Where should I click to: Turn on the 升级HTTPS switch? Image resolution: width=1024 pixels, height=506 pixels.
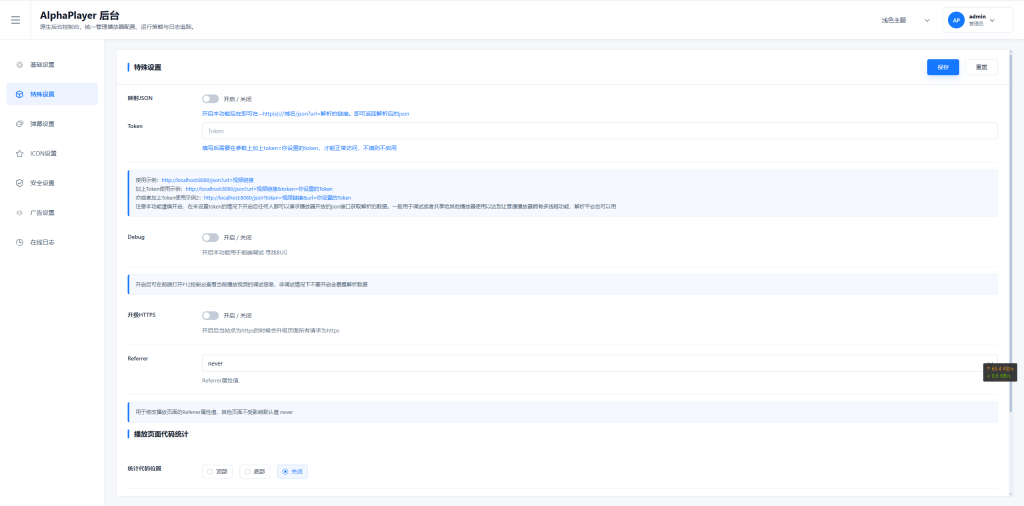(210, 315)
